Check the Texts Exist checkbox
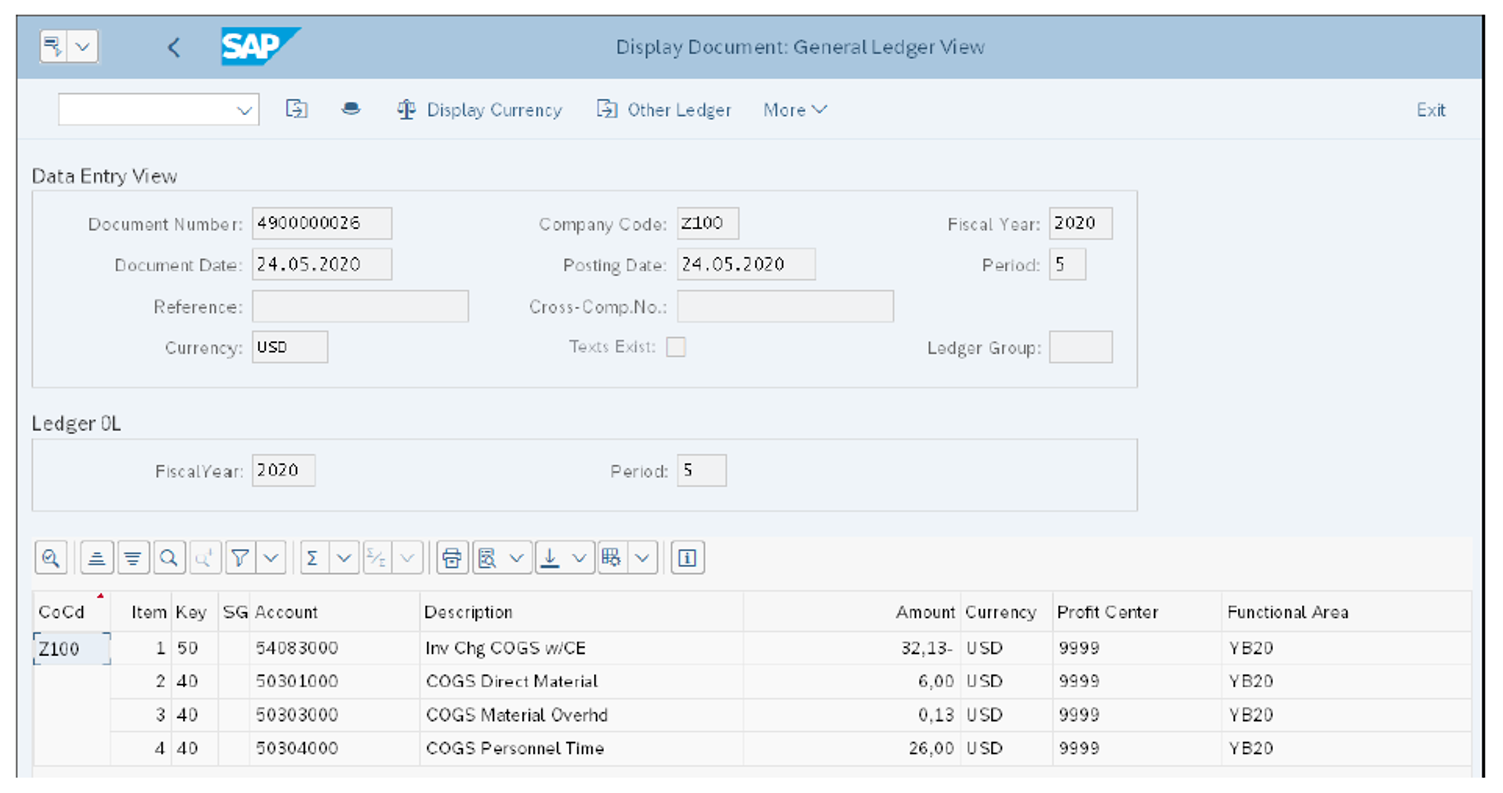The image size is (1503, 793). click(676, 345)
